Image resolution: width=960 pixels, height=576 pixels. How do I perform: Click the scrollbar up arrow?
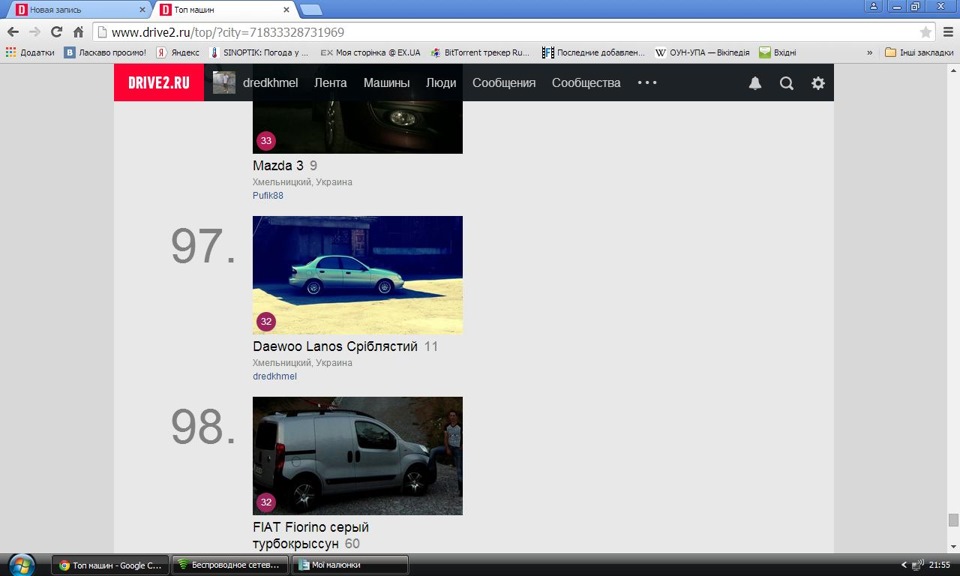(x=953, y=69)
